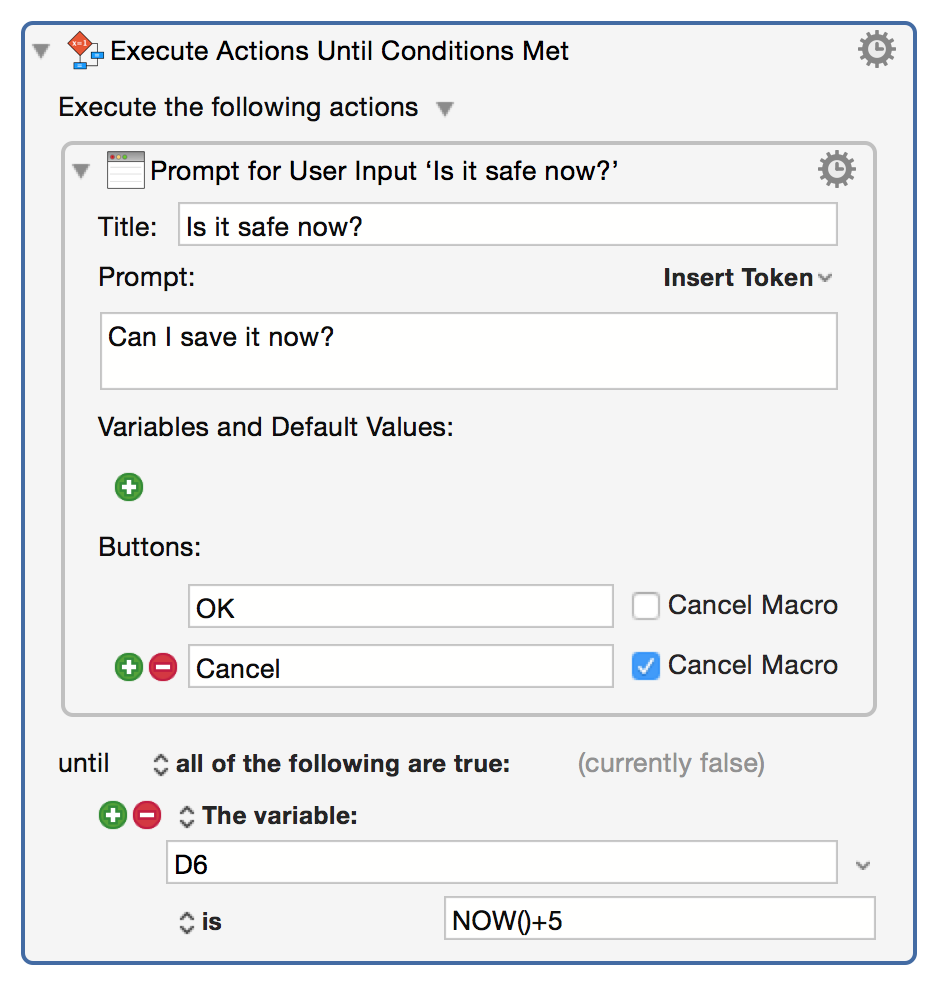Open the Prompt for User Input gear menu
The height and width of the screenshot is (992, 938).
tap(837, 169)
